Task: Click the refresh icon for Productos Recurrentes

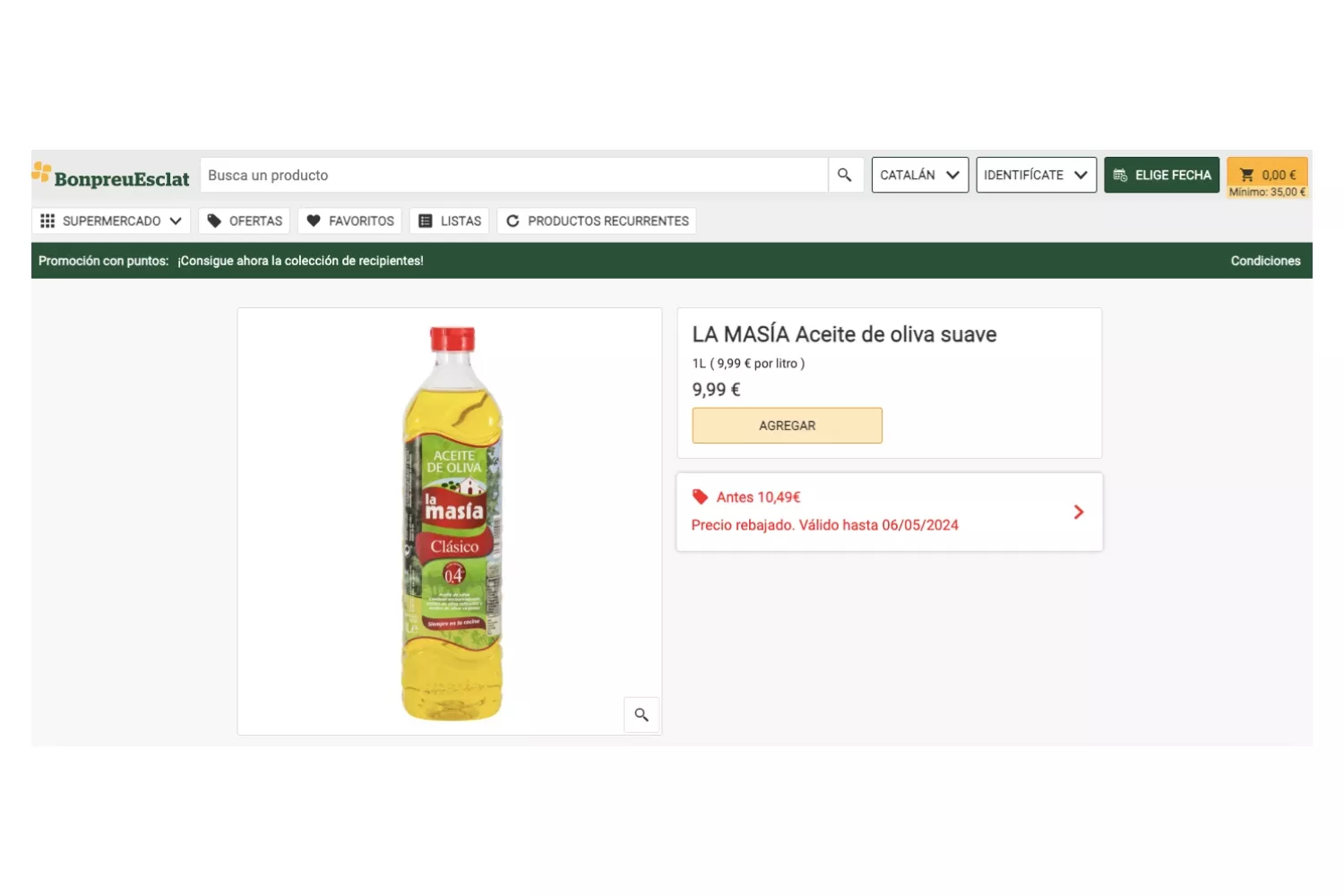Action: tap(513, 220)
